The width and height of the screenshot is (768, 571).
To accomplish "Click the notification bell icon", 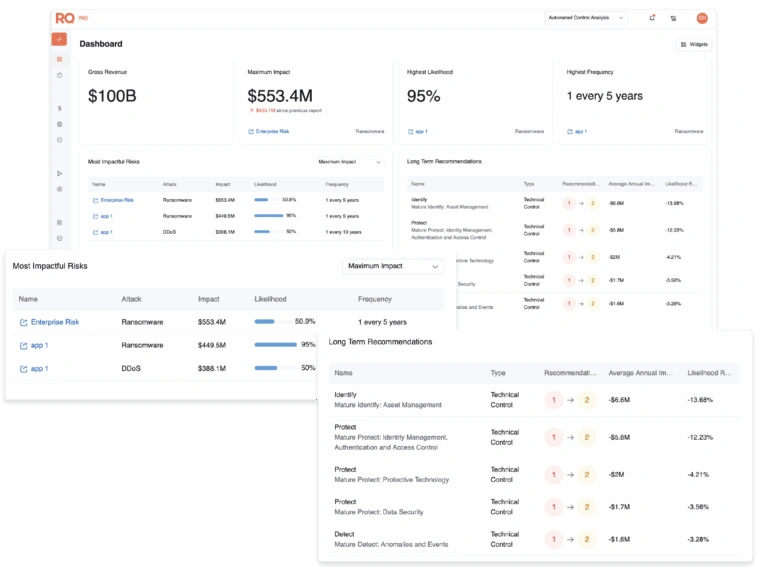I will (652, 18).
